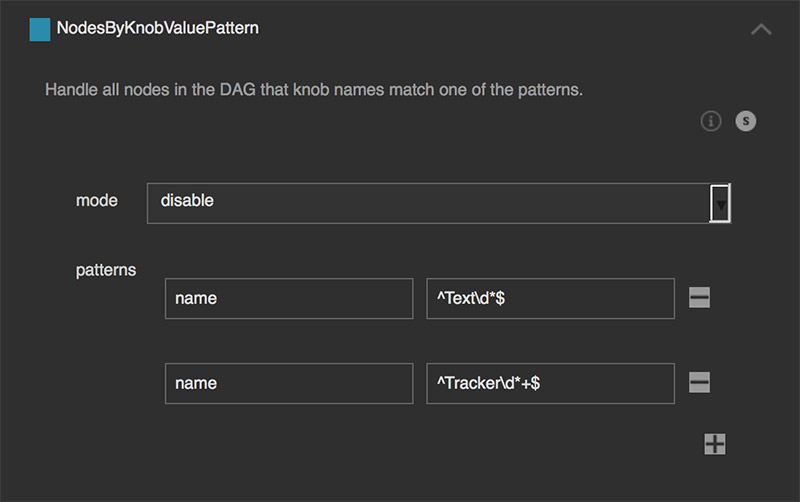Click the ^Tracker\d*+$ pattern field

tap(550, 383)
